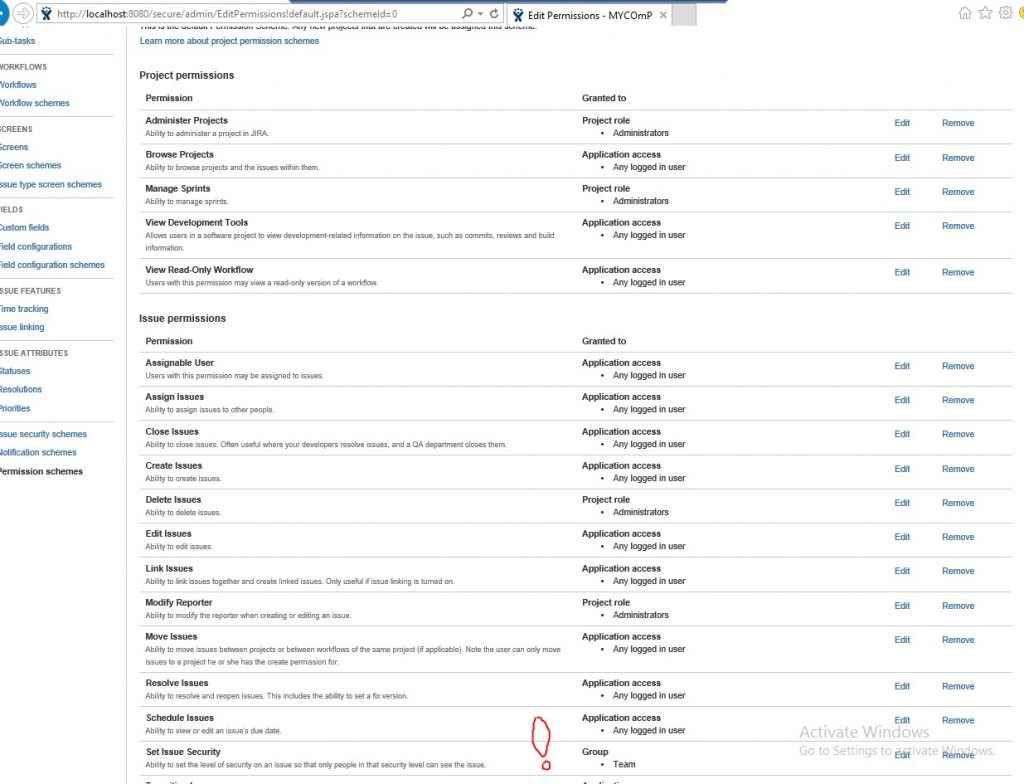Screen dimensions: 1024x784
Task: Open Issue security schemes link
Action: [x=42, y=434]
